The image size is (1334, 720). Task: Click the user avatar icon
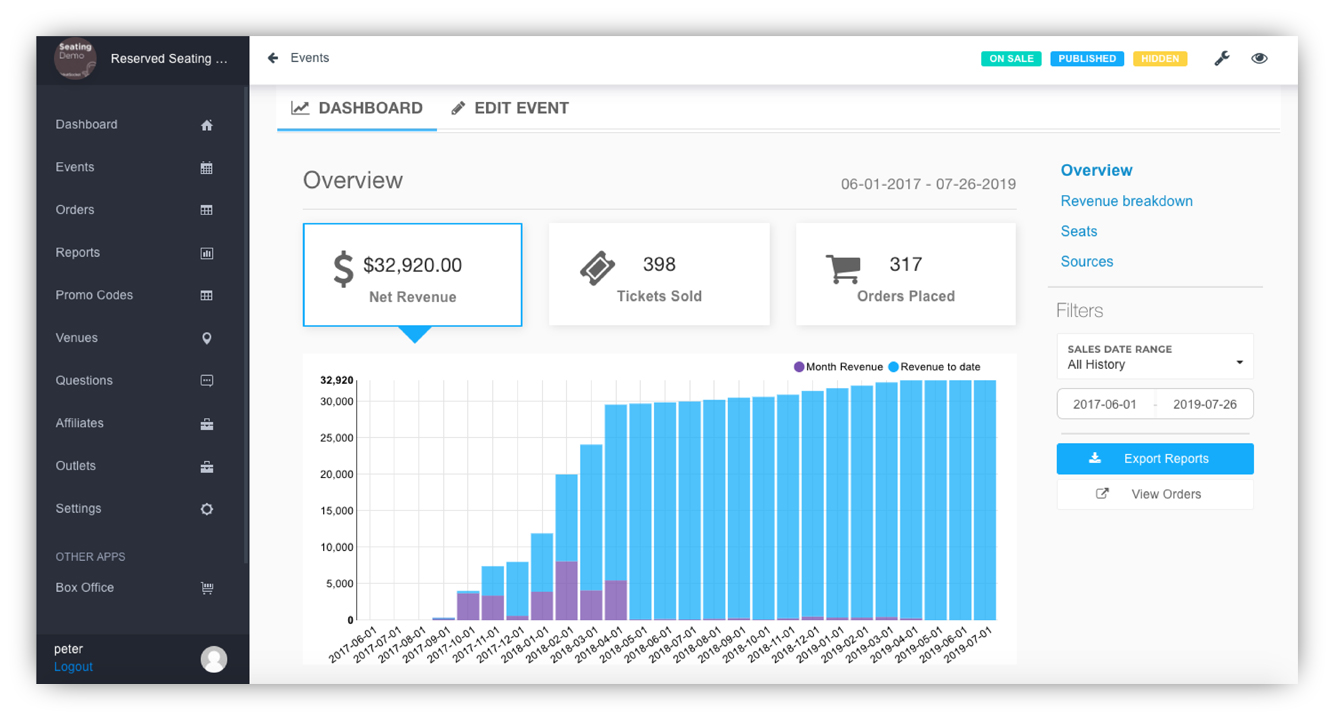[213, 659]
